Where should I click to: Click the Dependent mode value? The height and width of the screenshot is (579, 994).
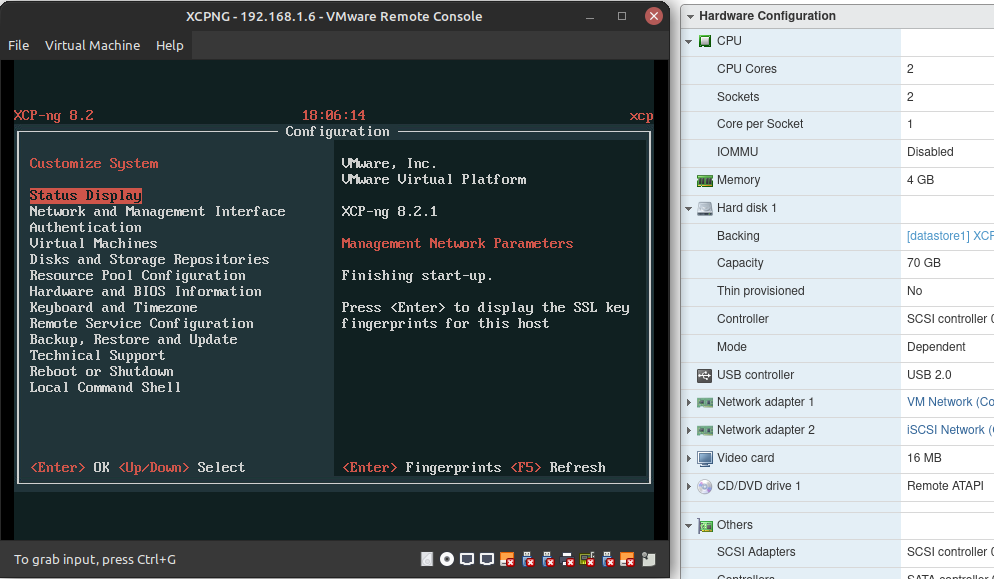936,347
